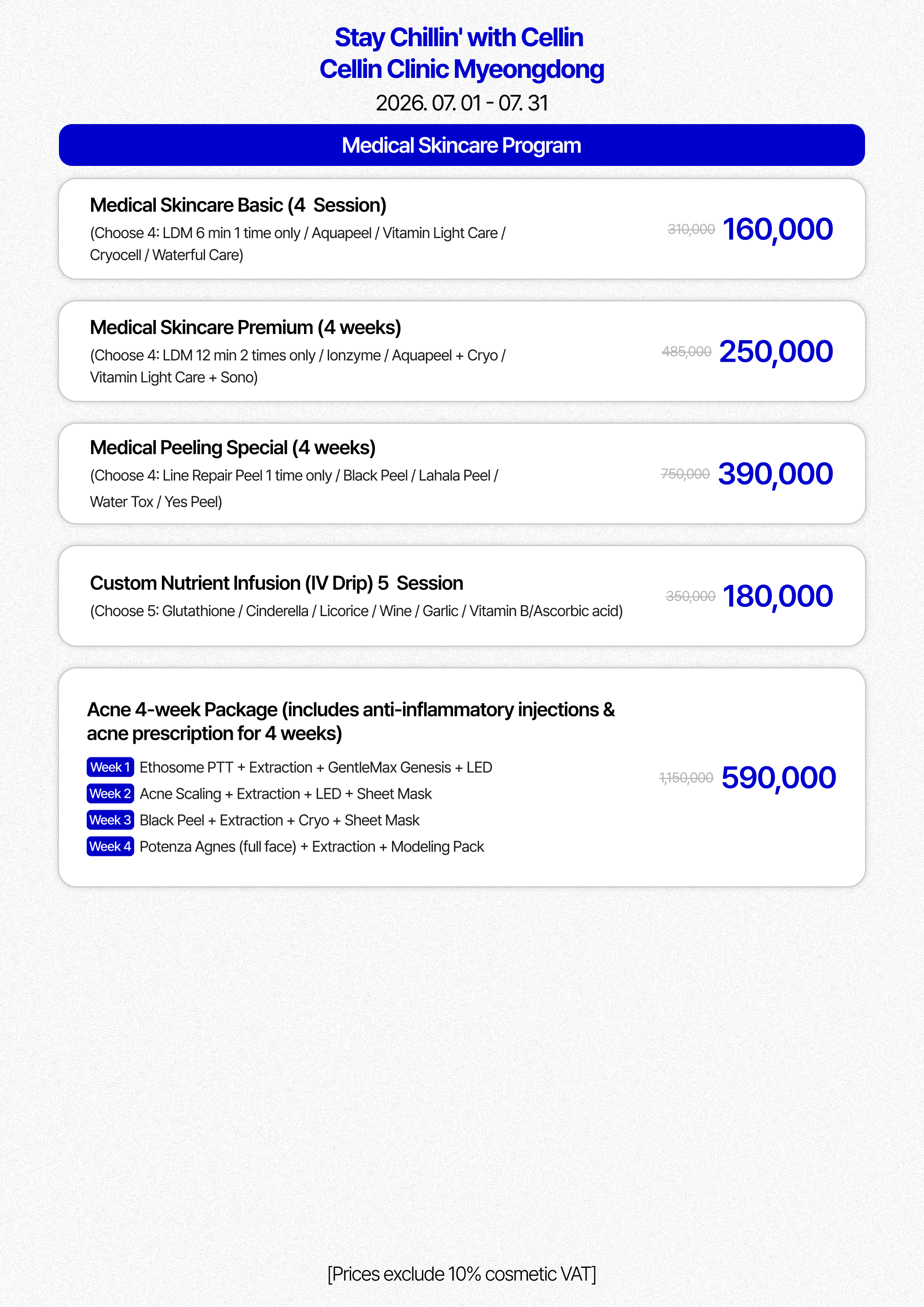Image resolution: width=924 pixels, height=1307 pixels.
Task: Select the Custom Nutrient Infusion IV Drip title
Action: (x=277, y=583)
